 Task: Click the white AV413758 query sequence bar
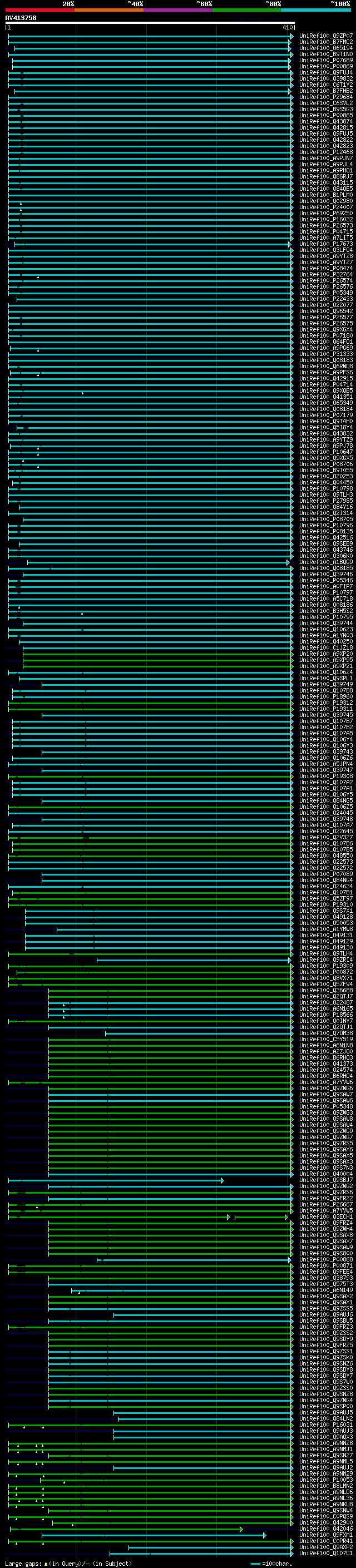[x=150, y=22]
